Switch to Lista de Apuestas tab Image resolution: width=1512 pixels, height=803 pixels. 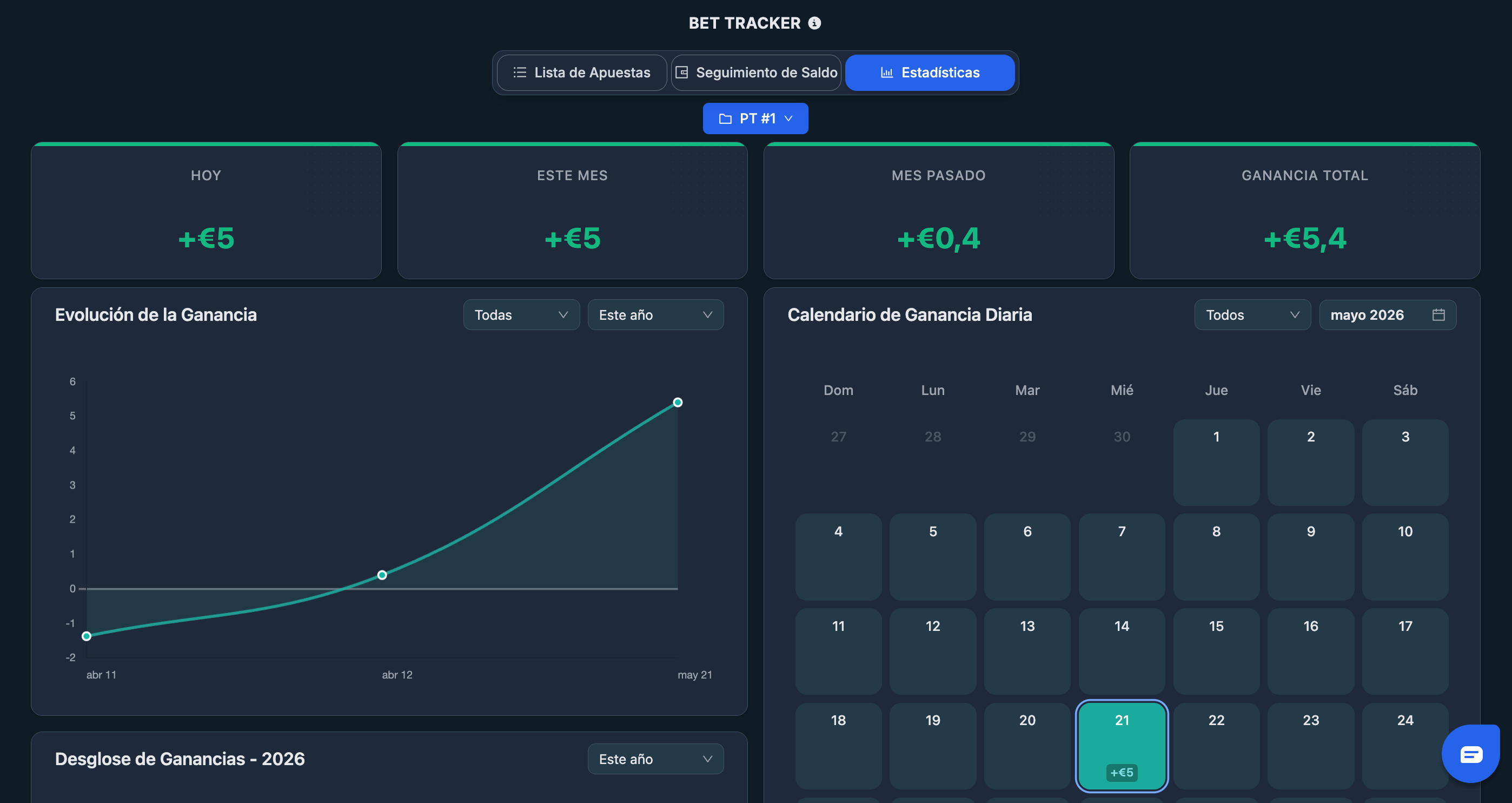pyautogui.click(x=582, y=73)
